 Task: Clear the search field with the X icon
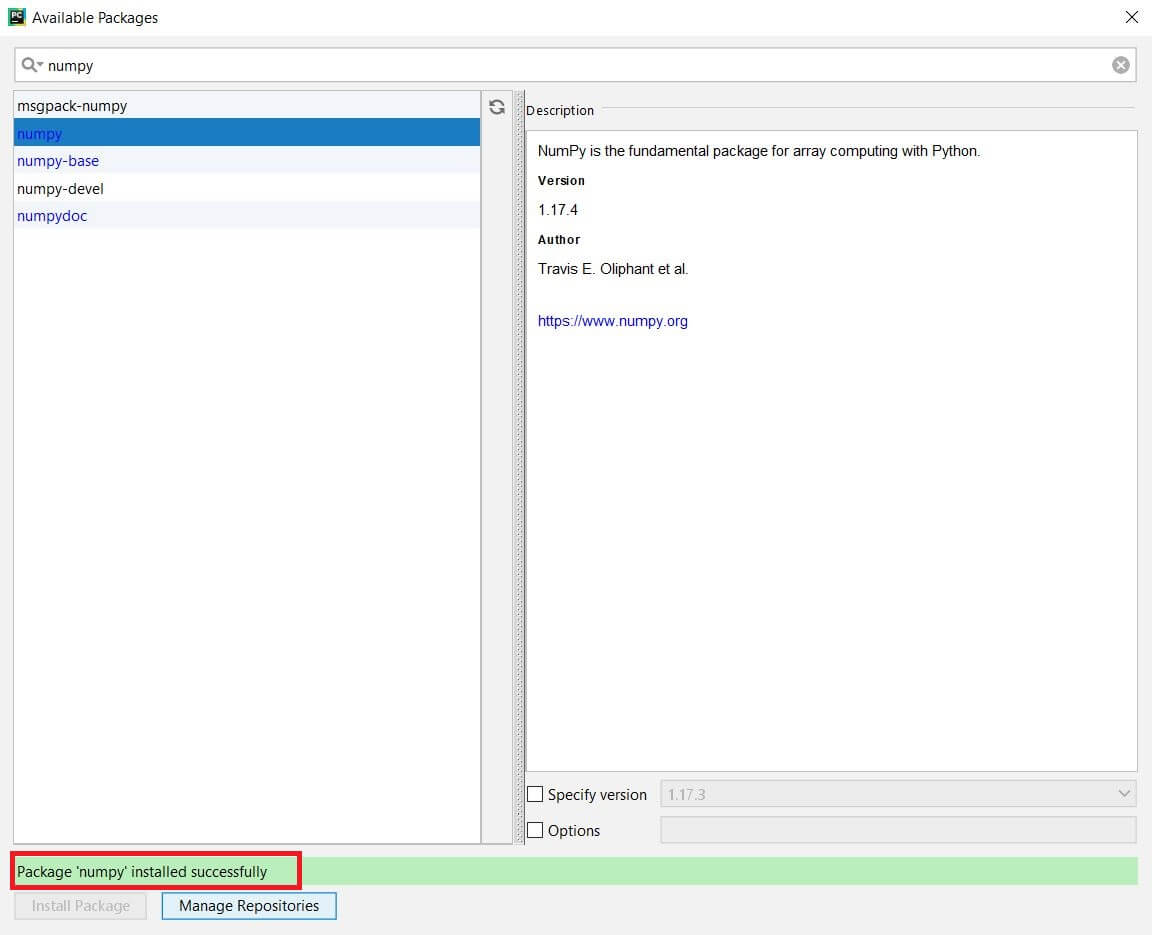(x=1120, y=65)
